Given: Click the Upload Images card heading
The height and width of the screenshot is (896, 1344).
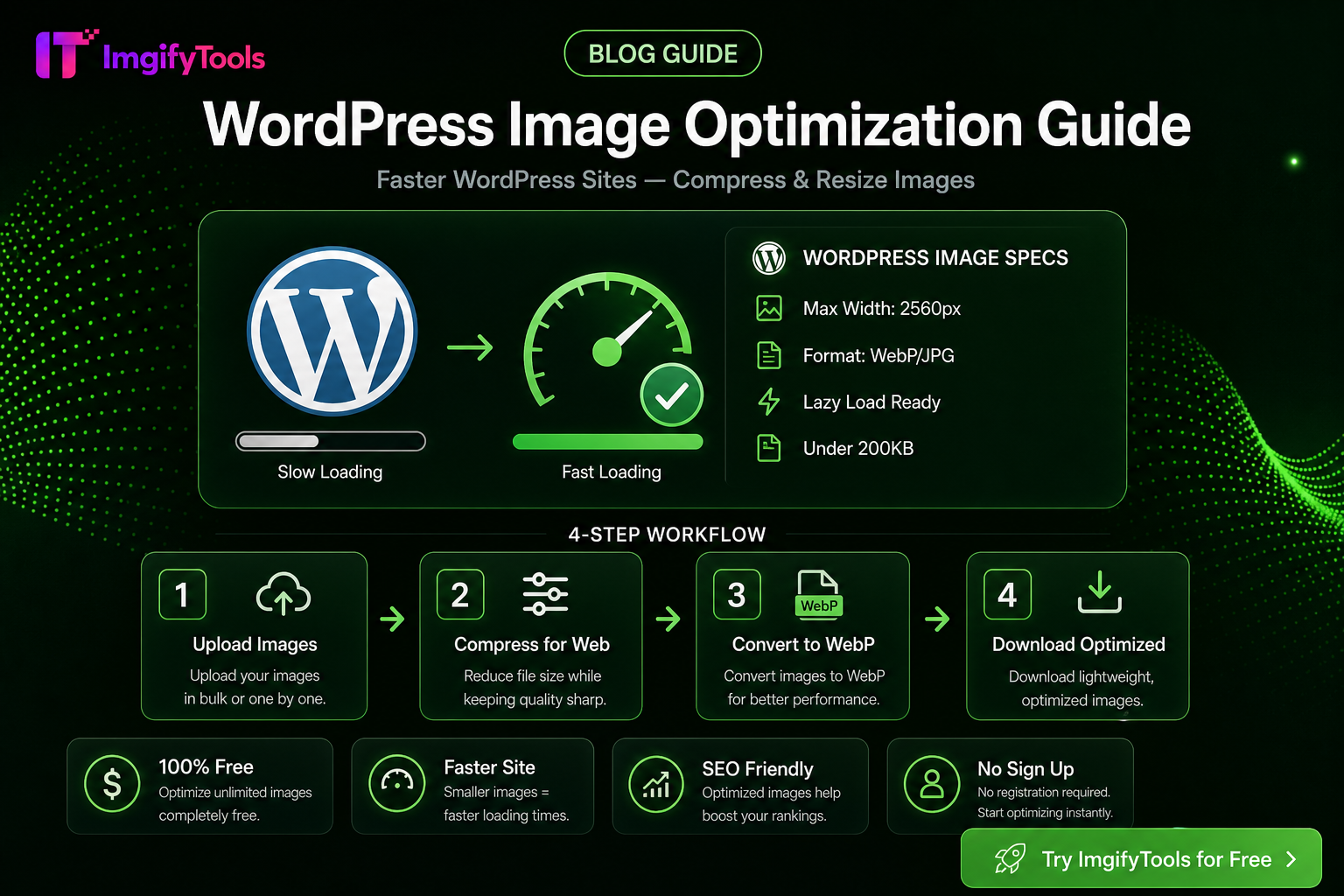Looking at the screenshot, I should [255, 645].
